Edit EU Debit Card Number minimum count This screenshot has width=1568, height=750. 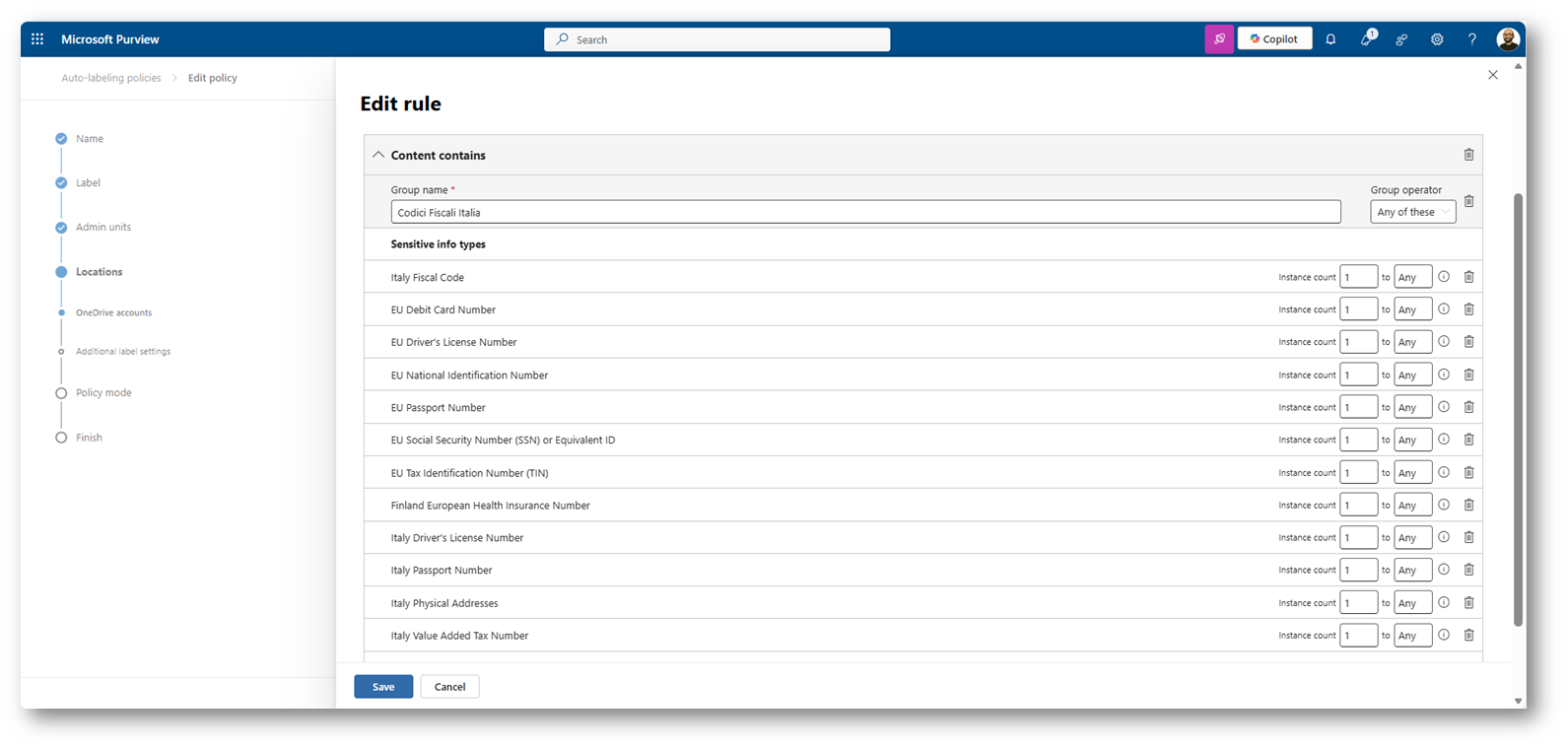(1358, 309)
